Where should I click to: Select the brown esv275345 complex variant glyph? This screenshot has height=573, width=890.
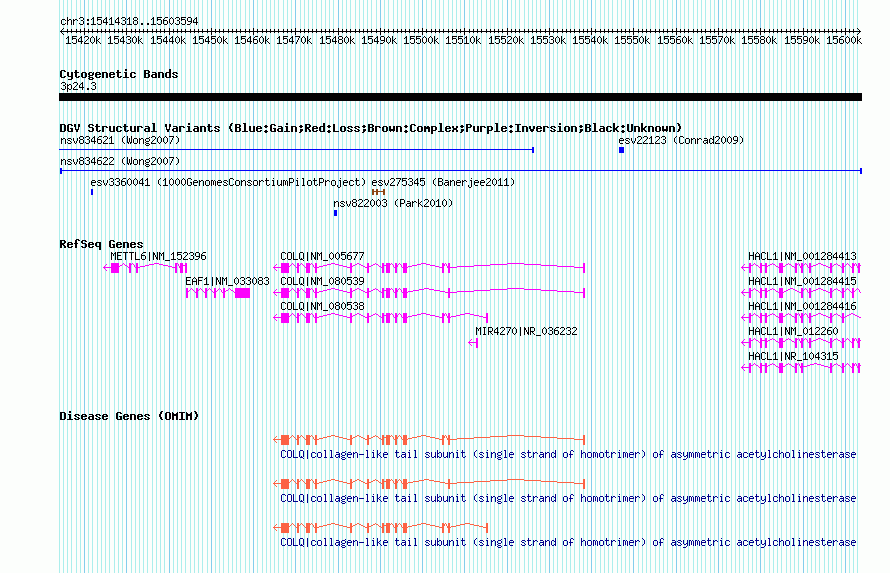tap(379, 192)
